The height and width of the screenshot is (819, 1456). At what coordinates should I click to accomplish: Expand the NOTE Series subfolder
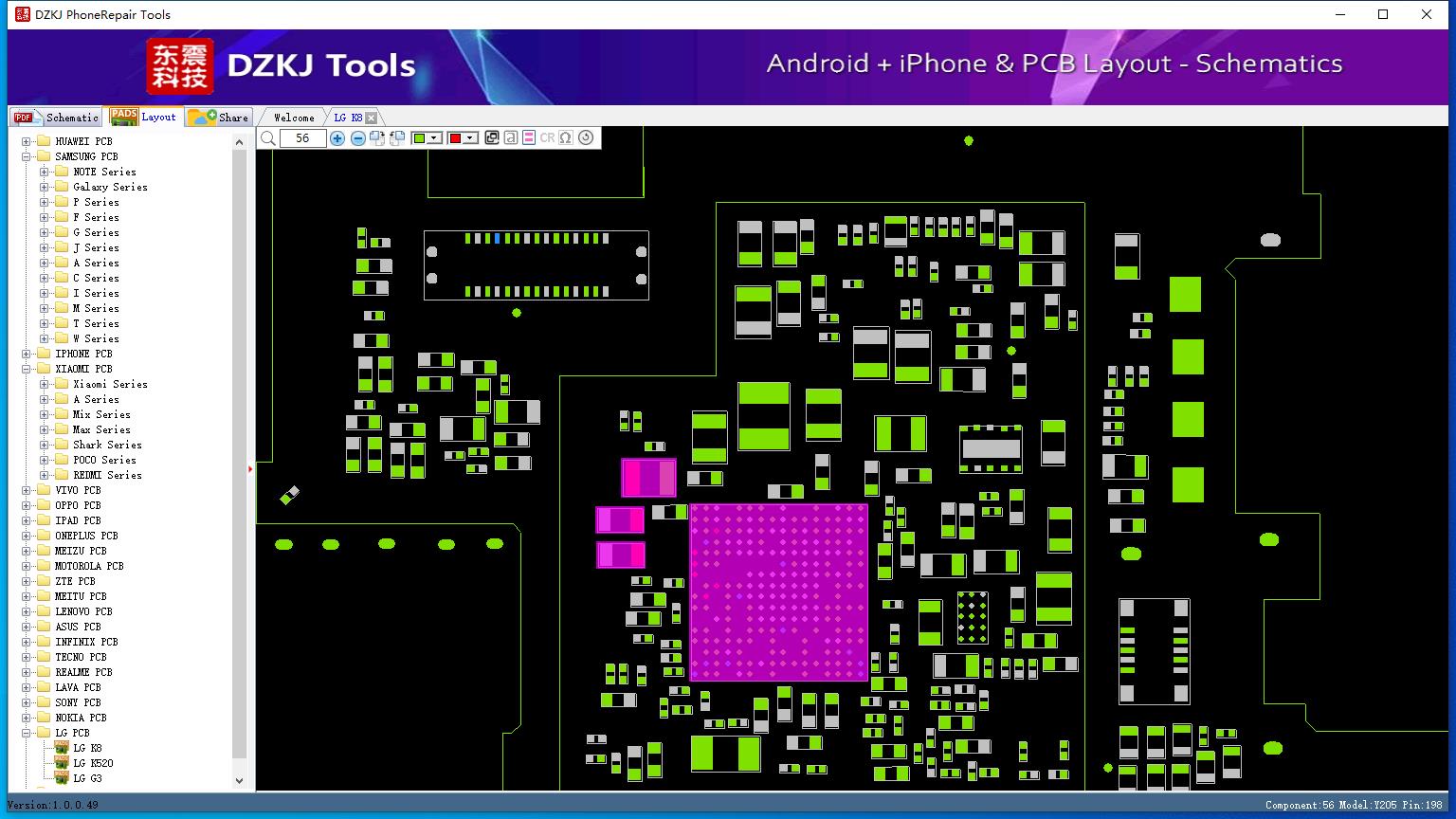tap(44, 172)
